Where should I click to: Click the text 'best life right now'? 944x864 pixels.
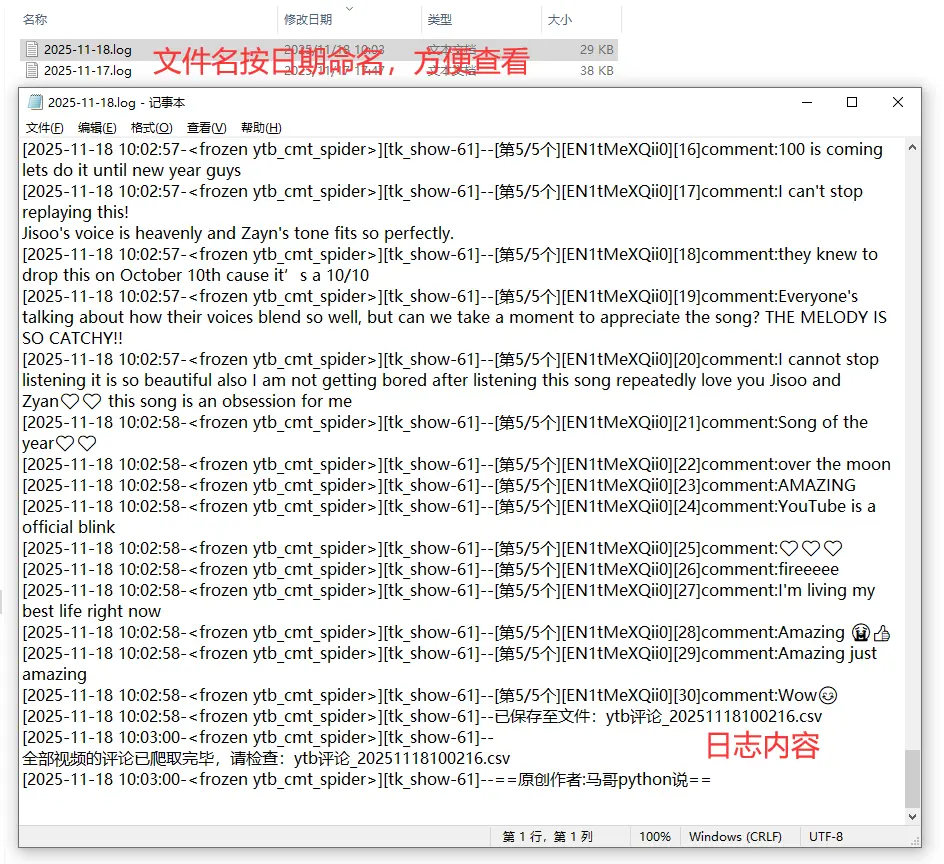(x=92, y=611)
